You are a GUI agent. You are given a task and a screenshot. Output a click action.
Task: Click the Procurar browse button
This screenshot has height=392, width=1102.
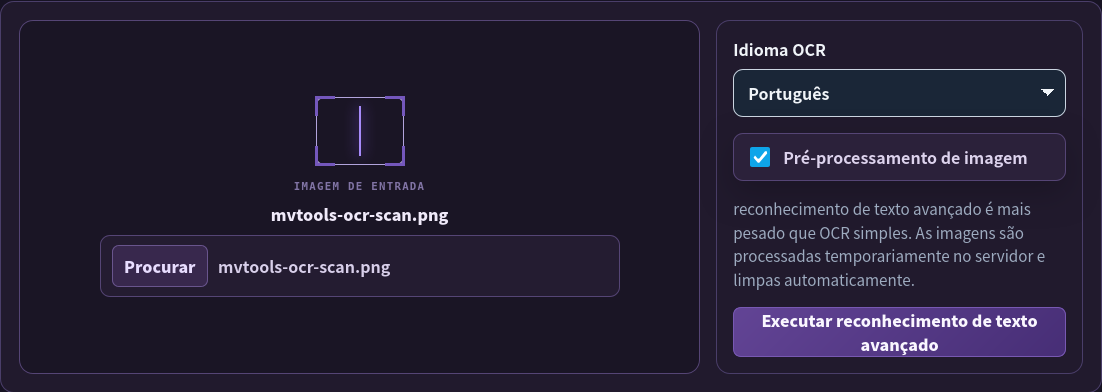[x=160, y=266]
